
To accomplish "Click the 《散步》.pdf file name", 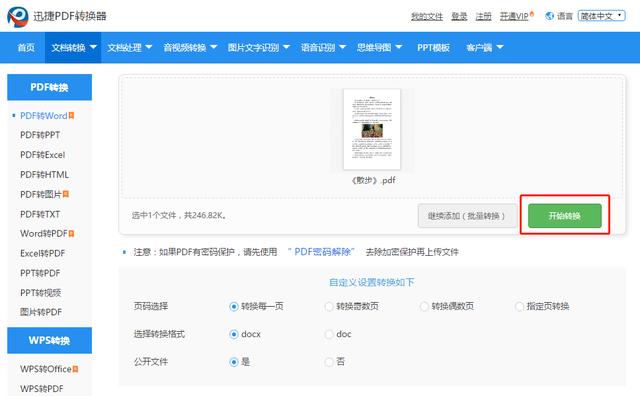I will [373, 180].
